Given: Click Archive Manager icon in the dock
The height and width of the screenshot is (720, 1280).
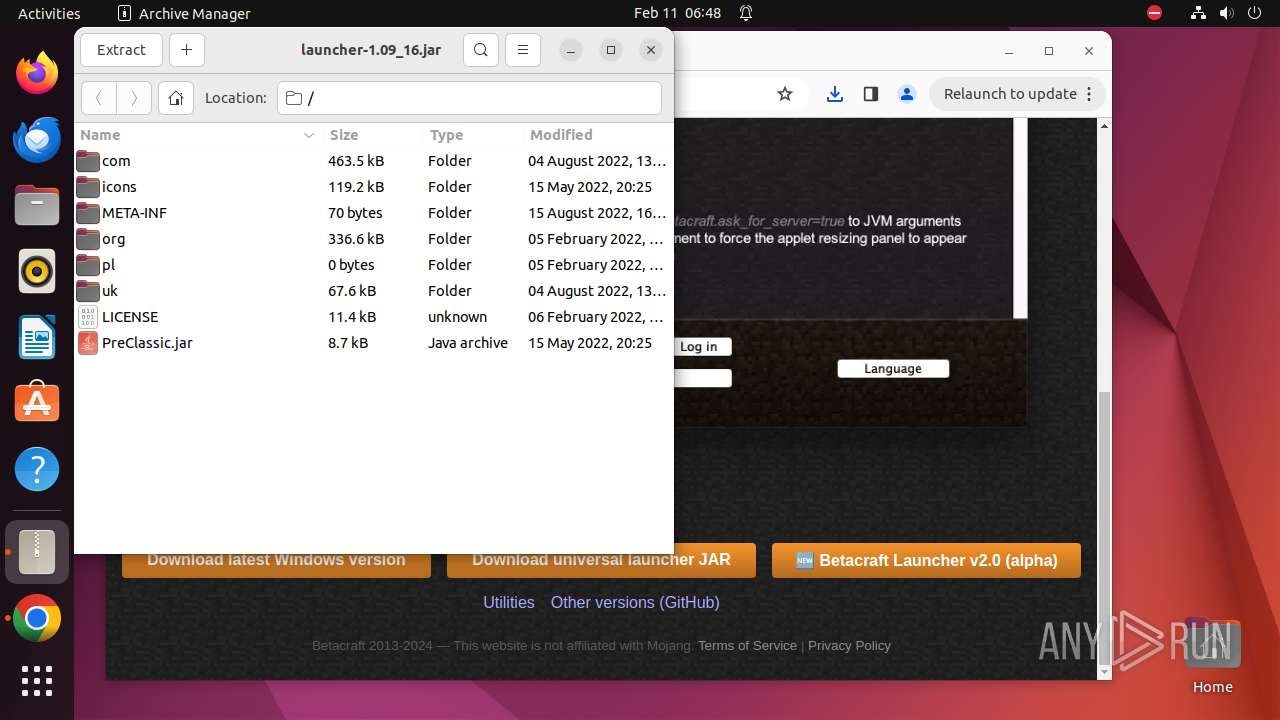Looking at the screenshot, I should [37, 552].
